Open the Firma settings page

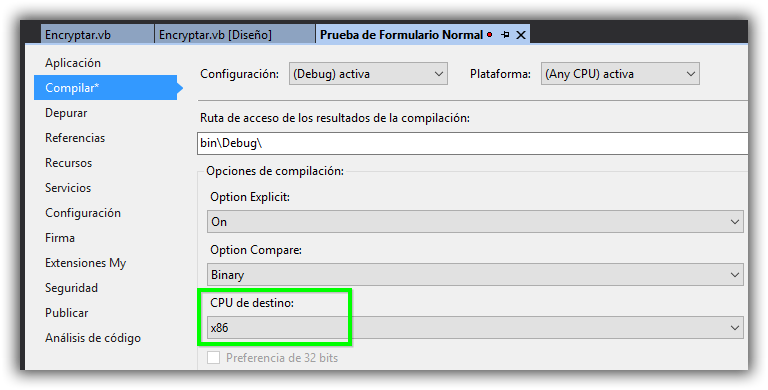(x=60, y=238)
